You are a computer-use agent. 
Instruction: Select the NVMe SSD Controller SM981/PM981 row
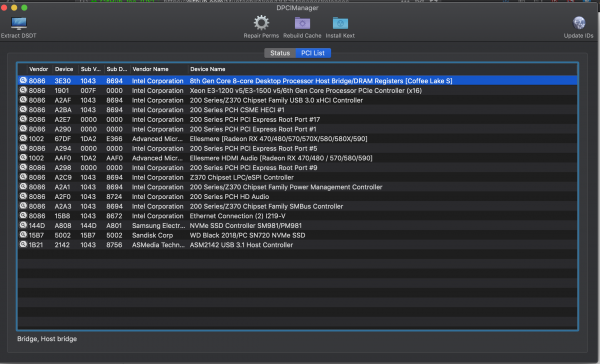[297, 225]
